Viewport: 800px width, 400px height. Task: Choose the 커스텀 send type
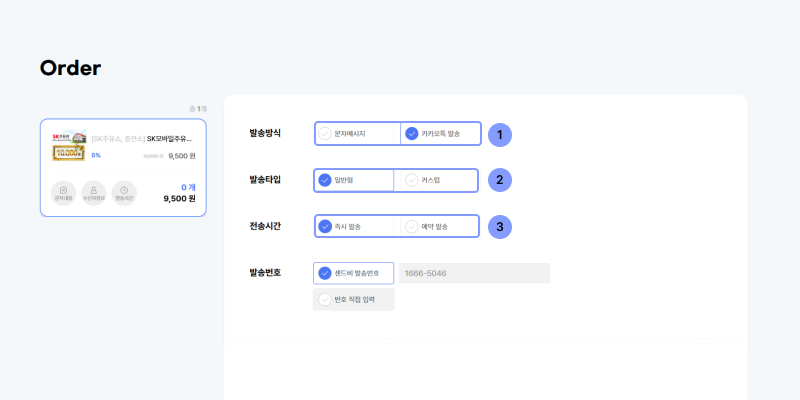click(439, 180)
